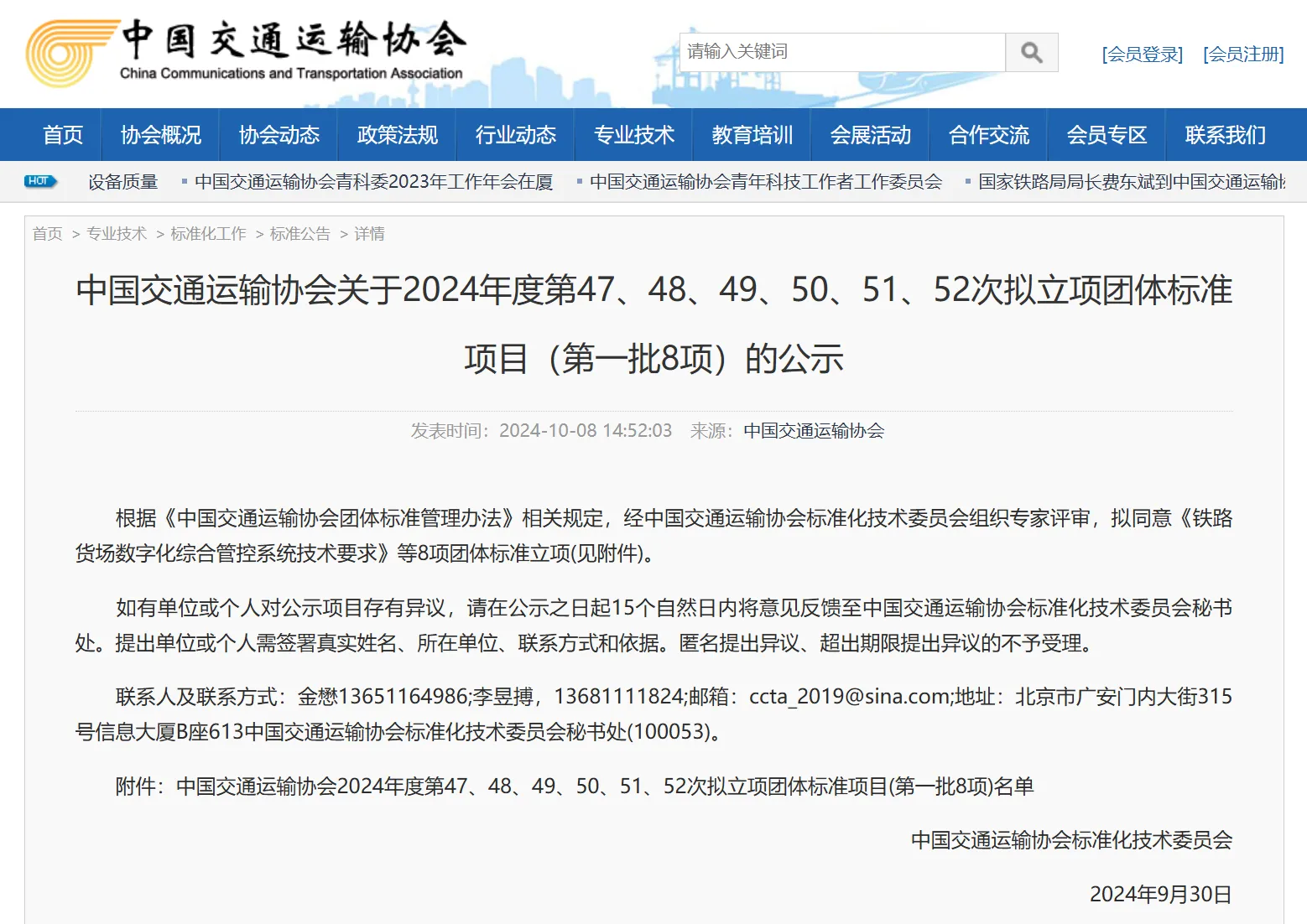Focus the 请输入关键词 search input field
The width and height of the screenshot is (1307, 924).
(842, 52)
